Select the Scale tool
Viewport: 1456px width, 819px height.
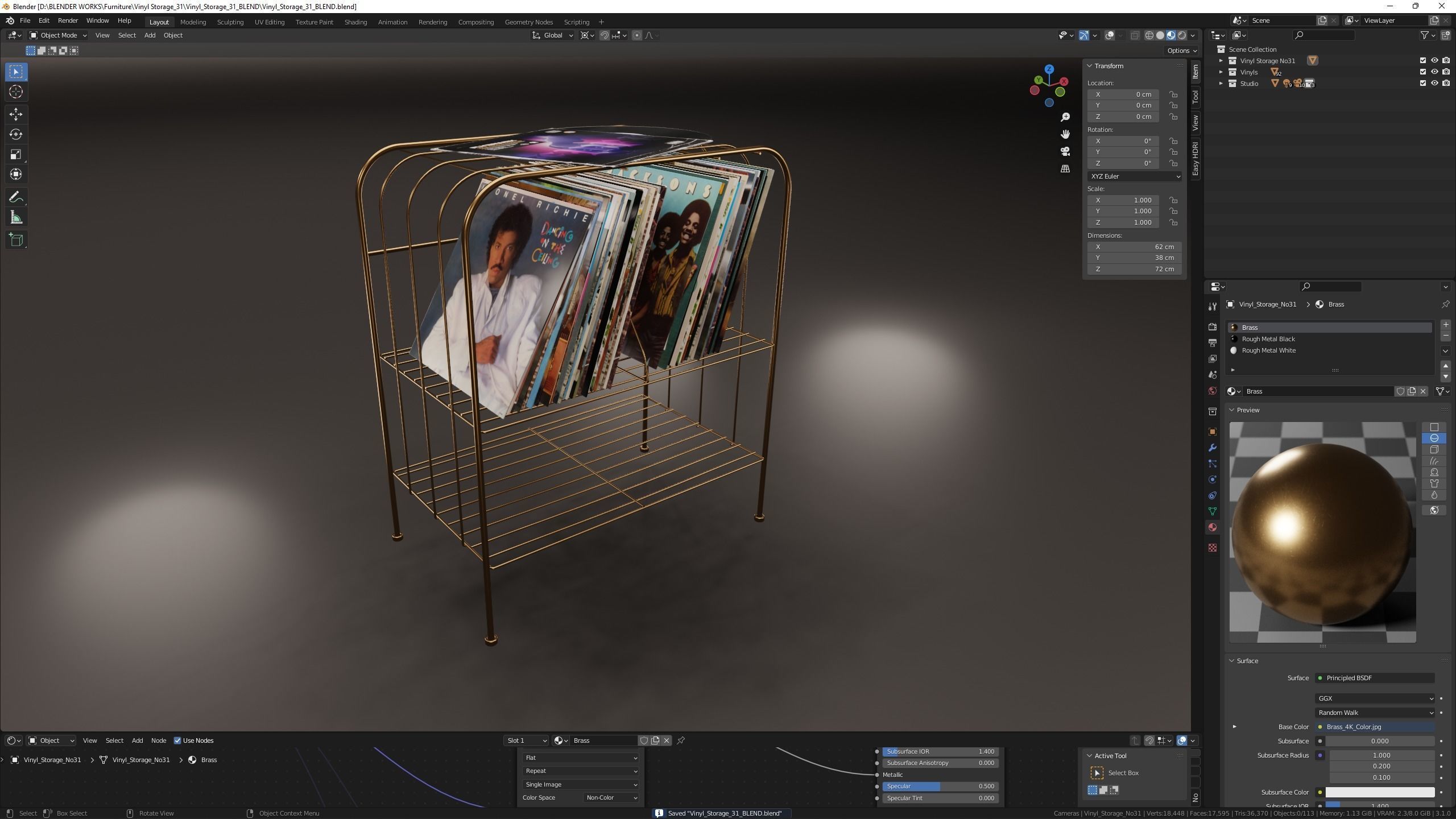(x=16, y=154)
